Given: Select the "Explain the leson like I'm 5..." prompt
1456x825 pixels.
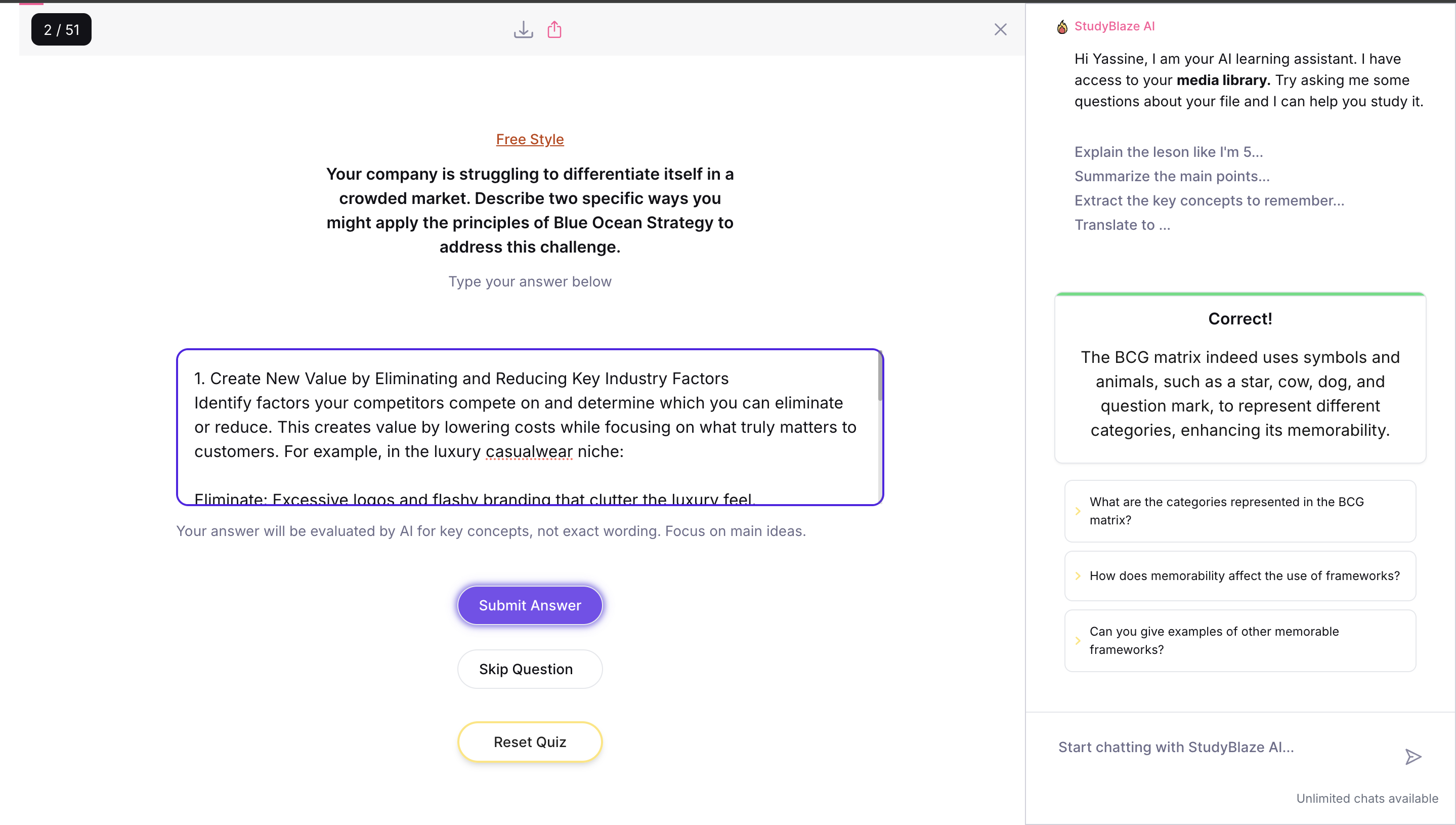Looking at the screenshot, I should 1168,152.
